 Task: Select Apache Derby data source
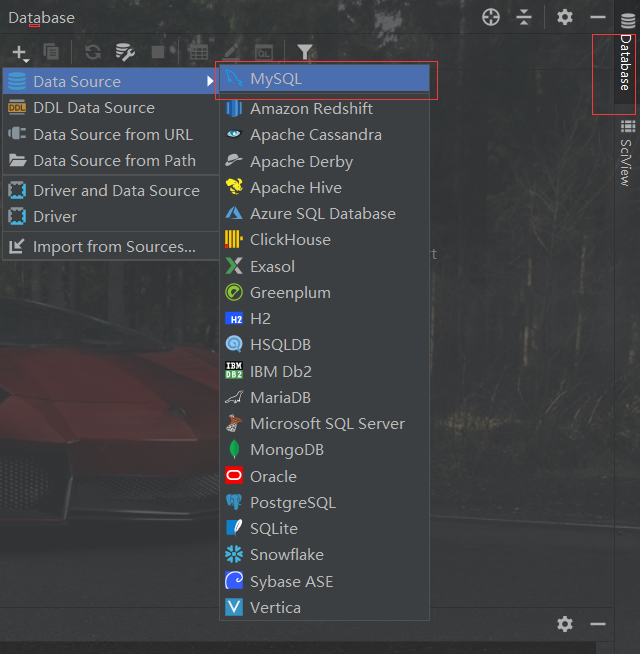pyautogui.click(x=324, y=161)
